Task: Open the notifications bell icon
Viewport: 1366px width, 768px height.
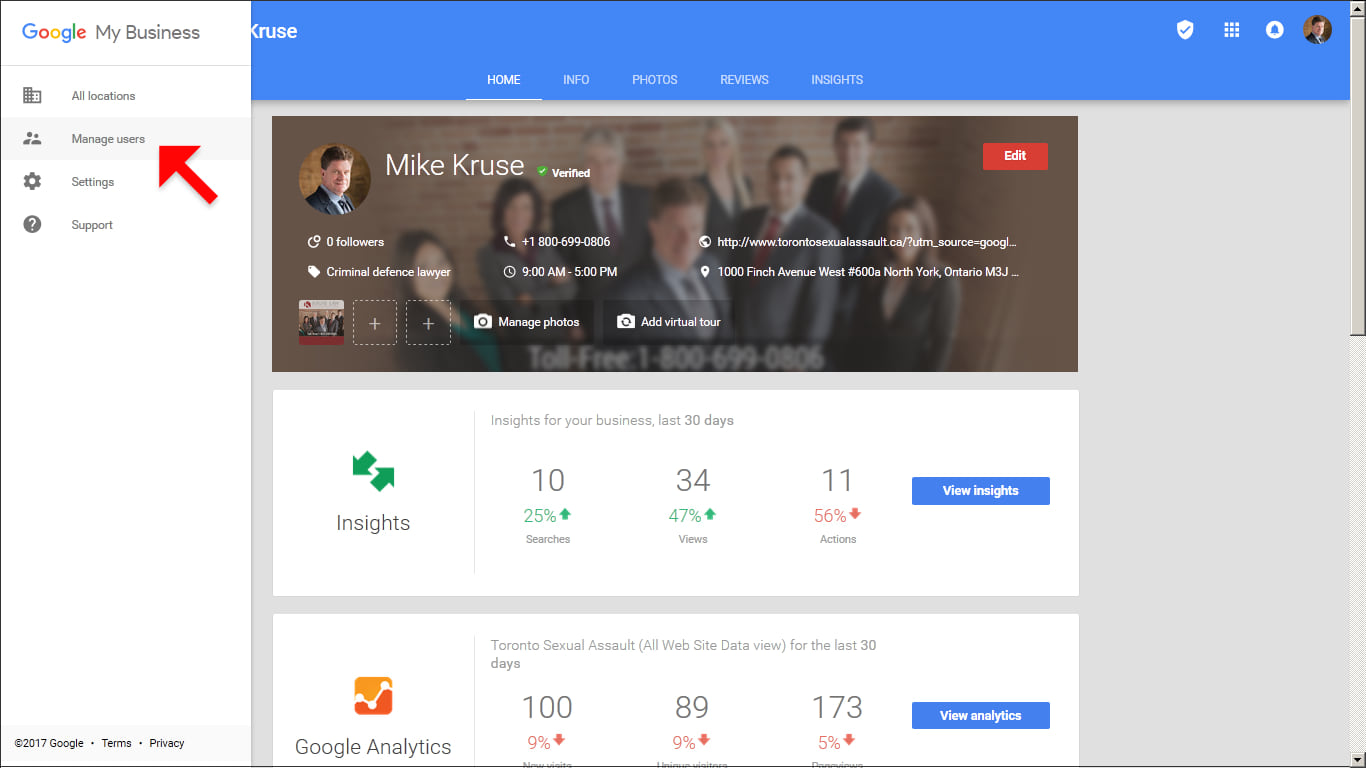Action: click(x=1275, y=30)
